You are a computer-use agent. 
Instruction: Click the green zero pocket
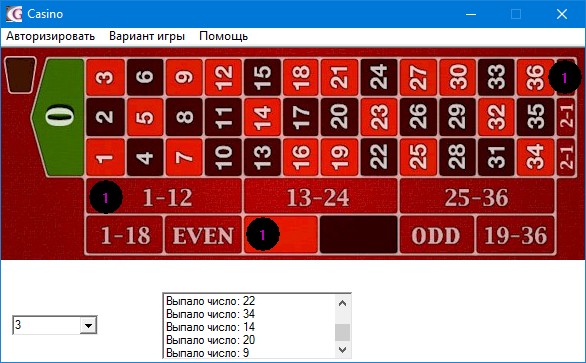[x=60, y=117]
